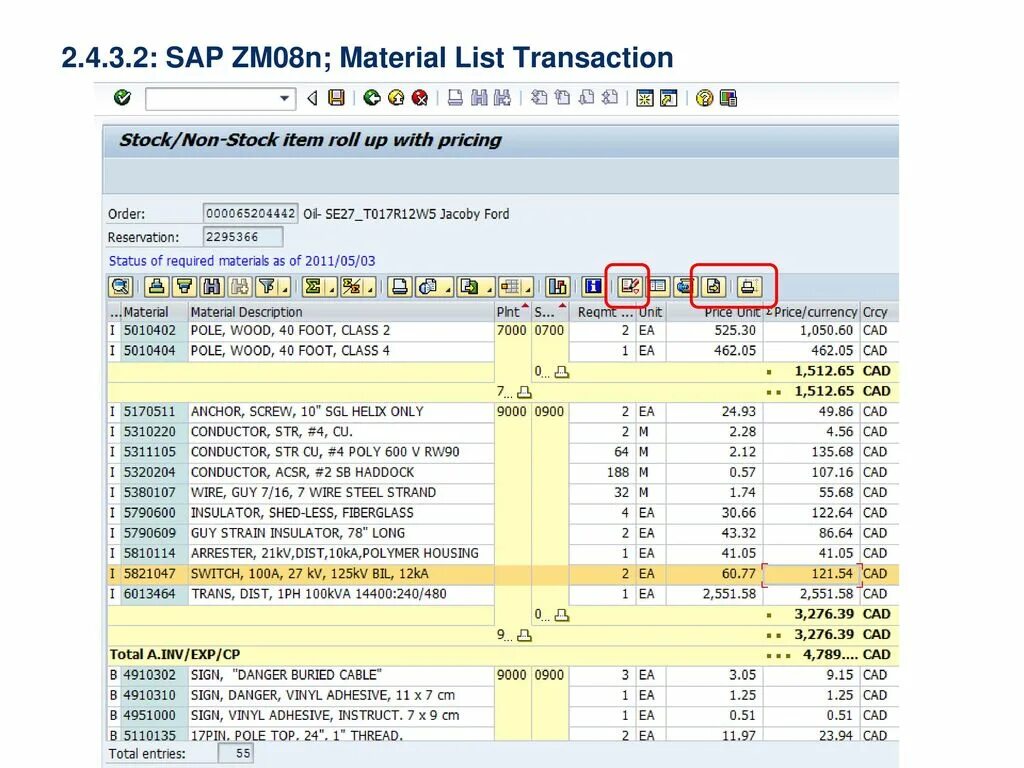Click the Export icon in grid toolbar
Screen dimensions: 1024x768
[469, 287]
